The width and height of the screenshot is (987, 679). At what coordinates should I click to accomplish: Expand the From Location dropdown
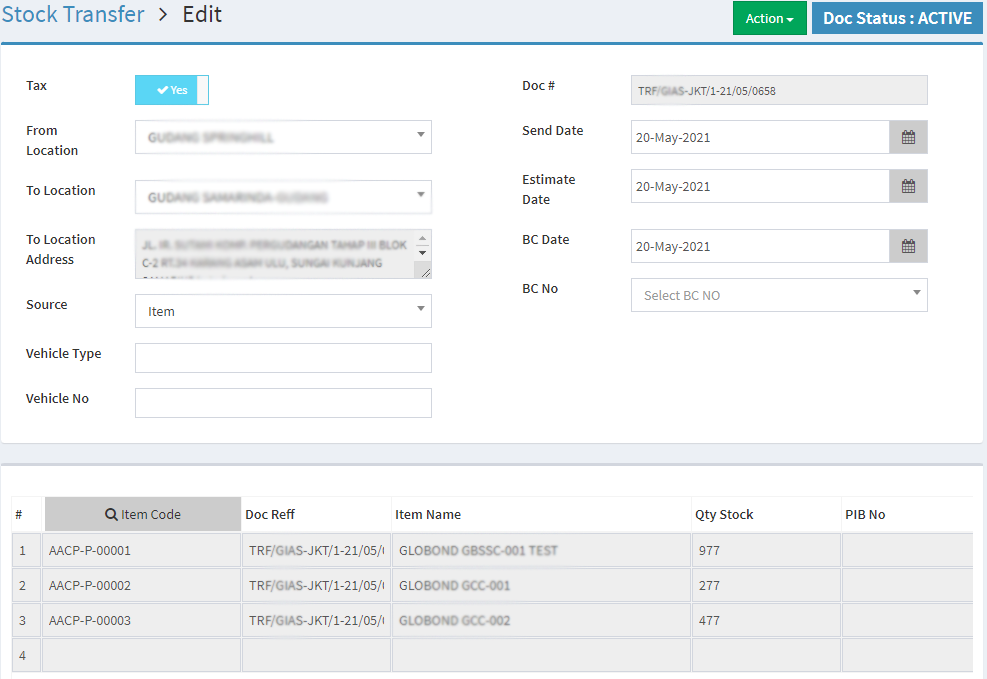[x=283, y=137]
